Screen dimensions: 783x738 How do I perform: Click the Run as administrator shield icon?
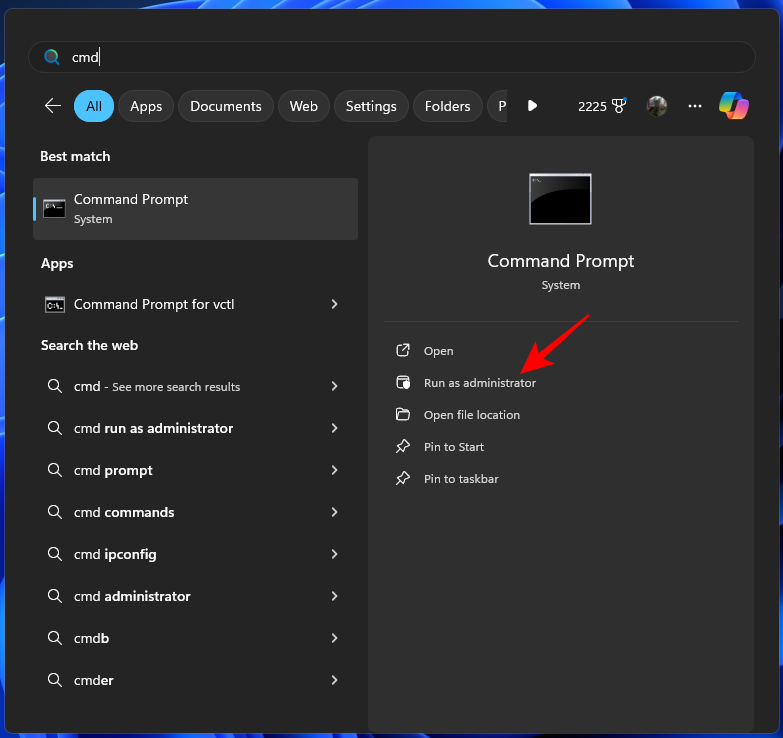point(403,382)
